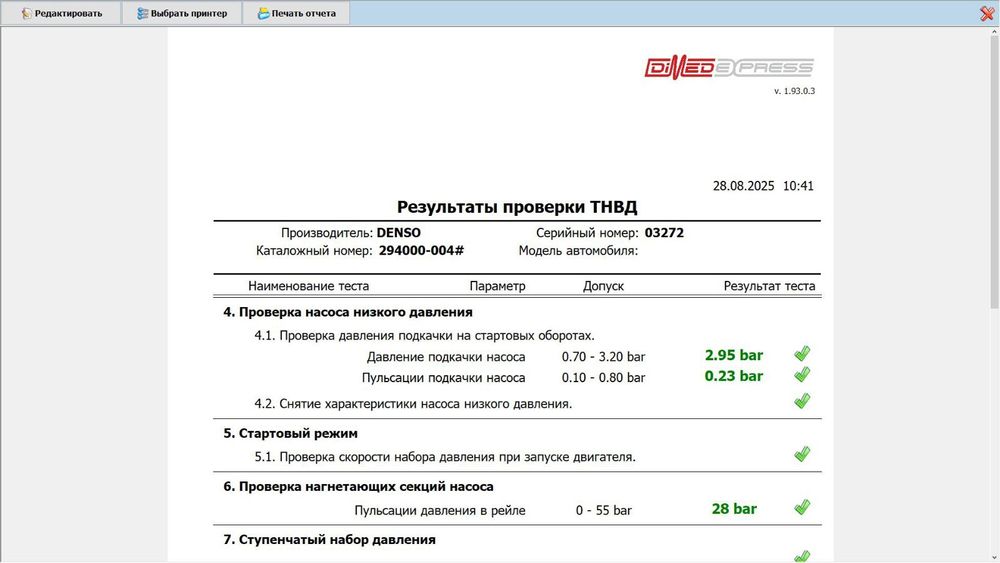Click the tolerance 0.70 - 3.20 bar
The width and height of the screenshot is (1000, 563).
tap(603, 357)
